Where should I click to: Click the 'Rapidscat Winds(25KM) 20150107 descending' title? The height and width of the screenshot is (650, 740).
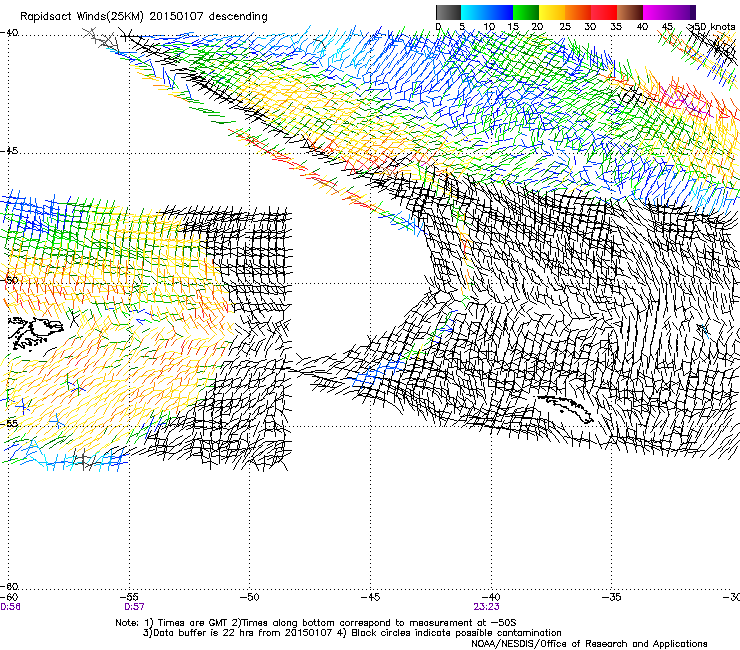(x=143, y=17)
